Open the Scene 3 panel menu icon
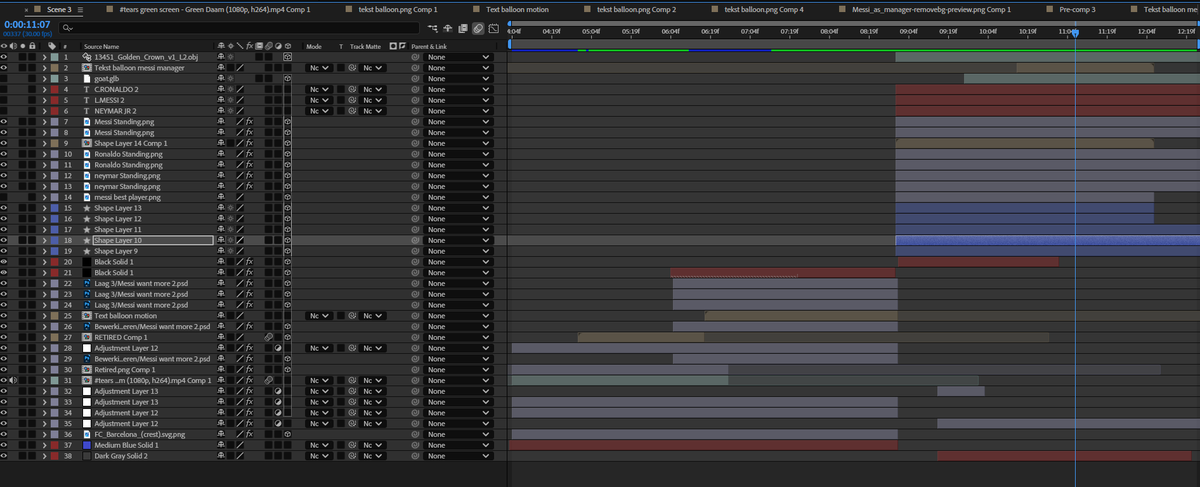1200x487 pixels. pos(81,8)
